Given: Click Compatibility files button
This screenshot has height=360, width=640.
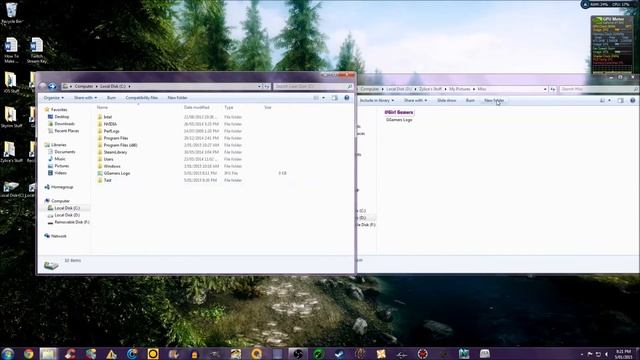Looking at the screenshot, I should (x=141, y=98).
